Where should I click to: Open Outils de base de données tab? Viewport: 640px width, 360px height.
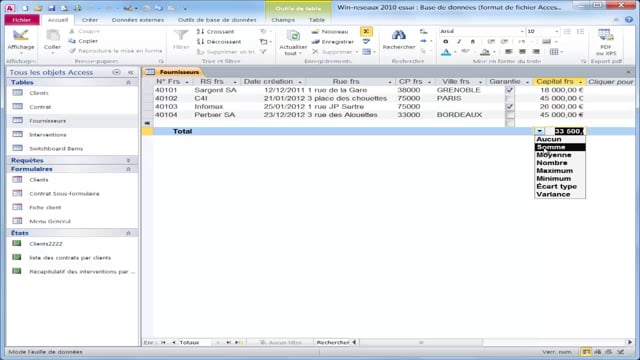pos(217,20)
